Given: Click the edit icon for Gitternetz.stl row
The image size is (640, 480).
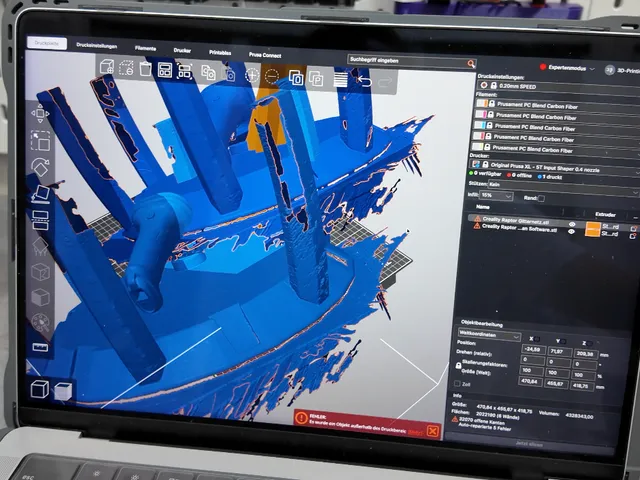Looking at the screenshot, I should coord(633,229).
